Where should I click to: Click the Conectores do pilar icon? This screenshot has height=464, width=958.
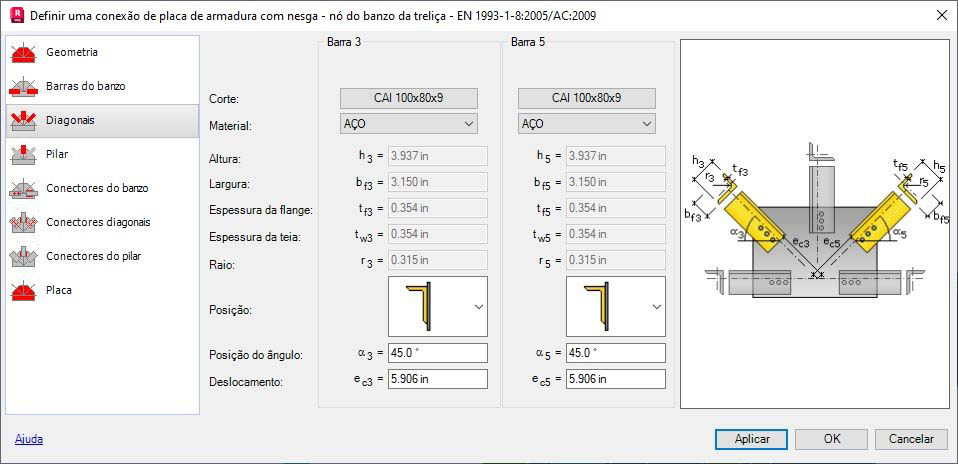click(24, 256)
